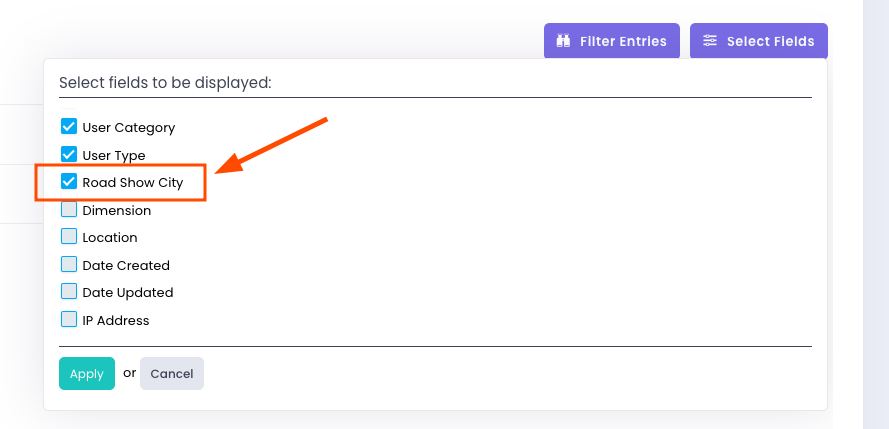Turn on the Date Updated checkbox

tap(69, 292)
